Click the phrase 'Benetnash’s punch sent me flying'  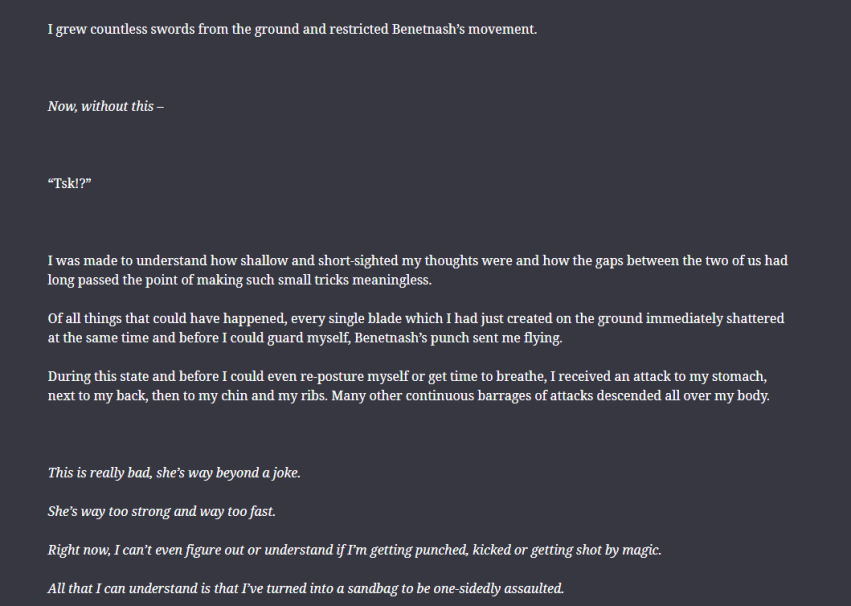pyautogui.click(x=458, y=338)
